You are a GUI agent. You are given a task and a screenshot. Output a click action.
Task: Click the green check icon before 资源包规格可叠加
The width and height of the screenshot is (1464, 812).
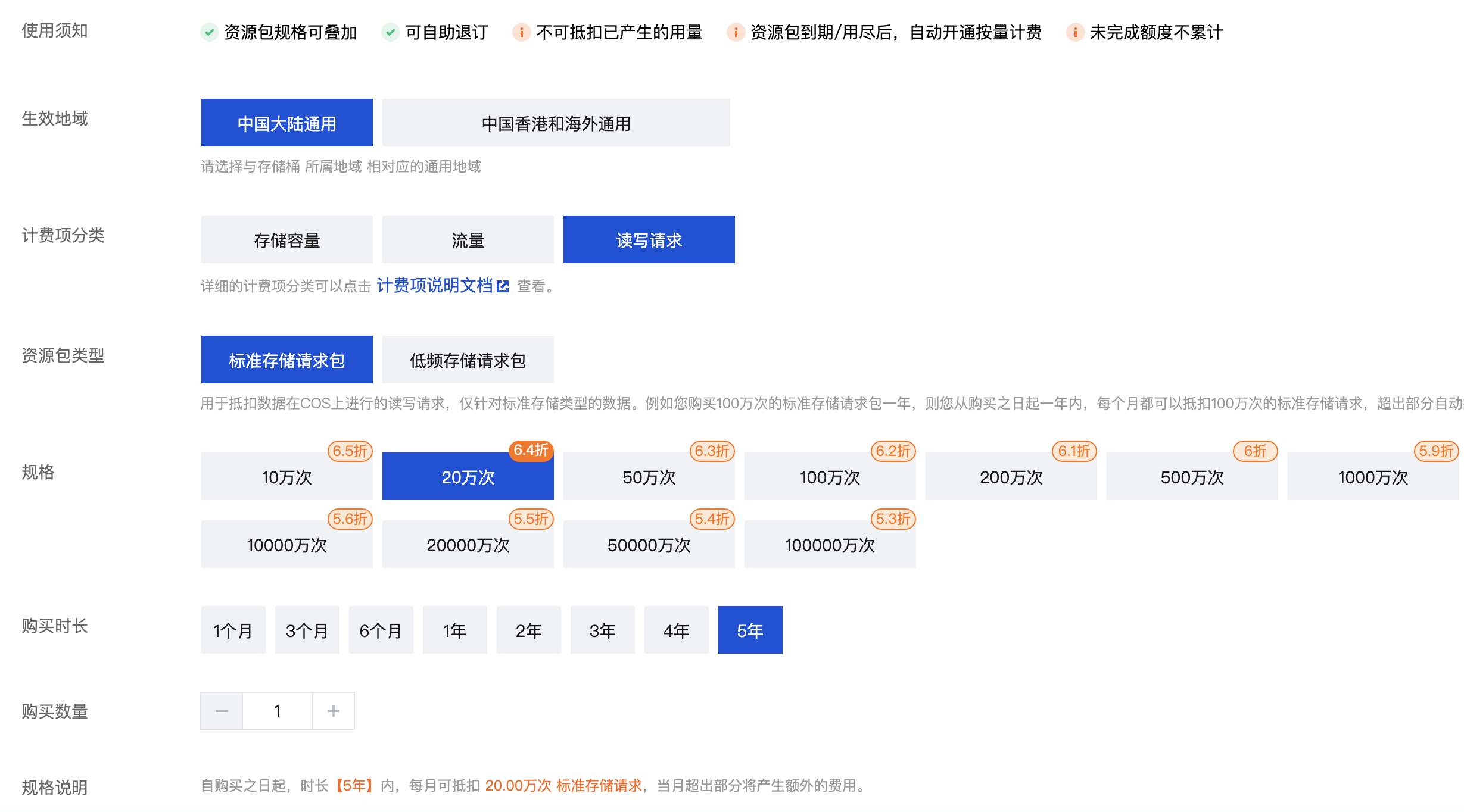tap(209, 32)
